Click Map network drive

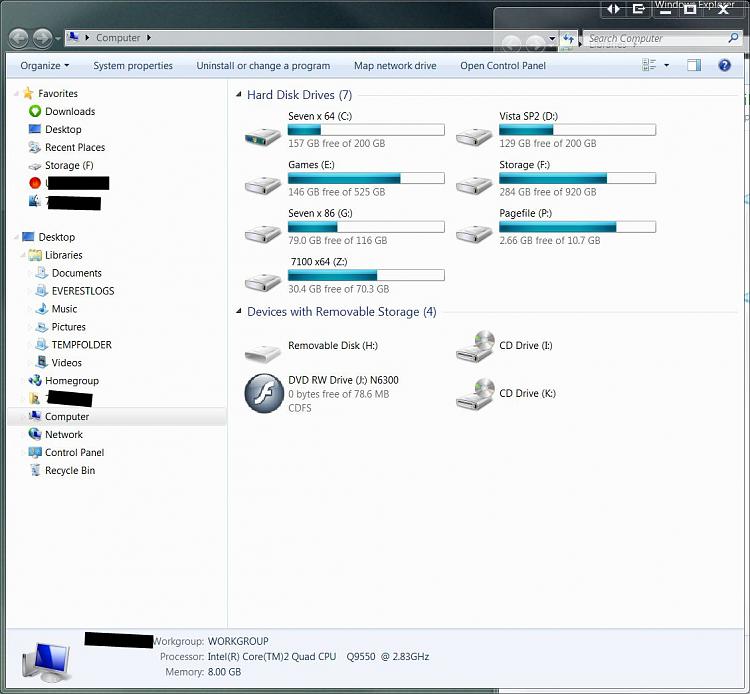pyautogui.click(x=395, y=66)
